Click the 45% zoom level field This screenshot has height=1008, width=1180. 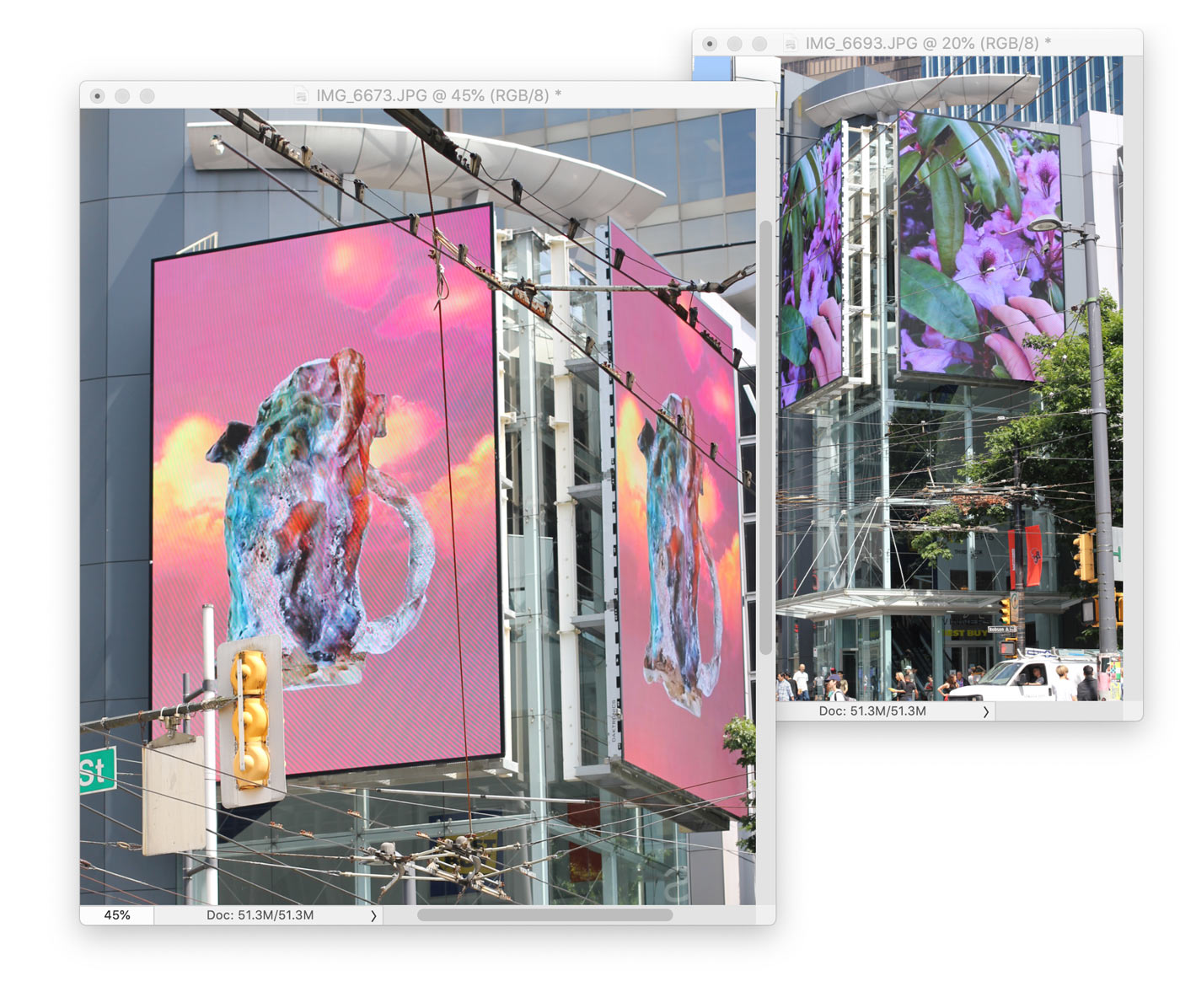(117, 915)
